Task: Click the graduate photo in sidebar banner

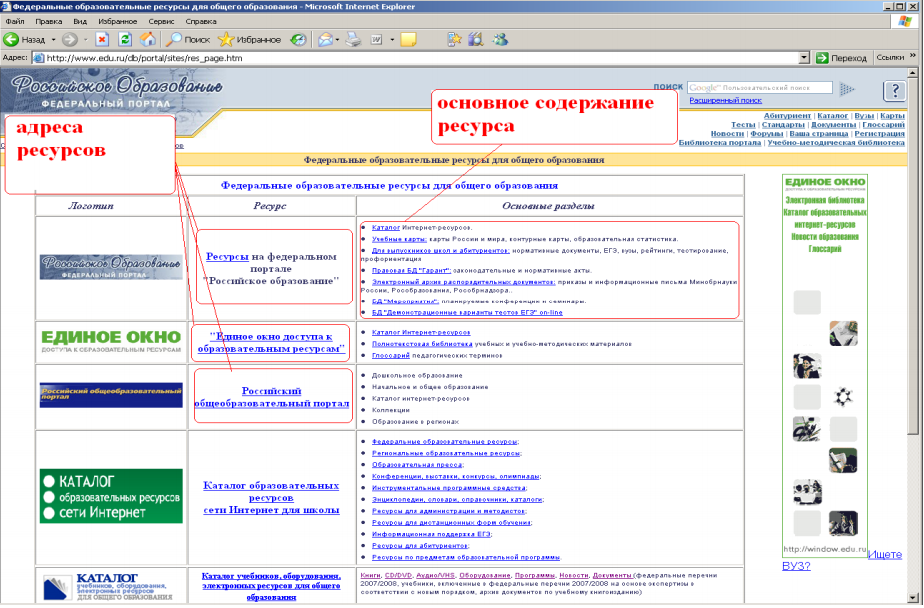Action: click(x=807, y=365)
